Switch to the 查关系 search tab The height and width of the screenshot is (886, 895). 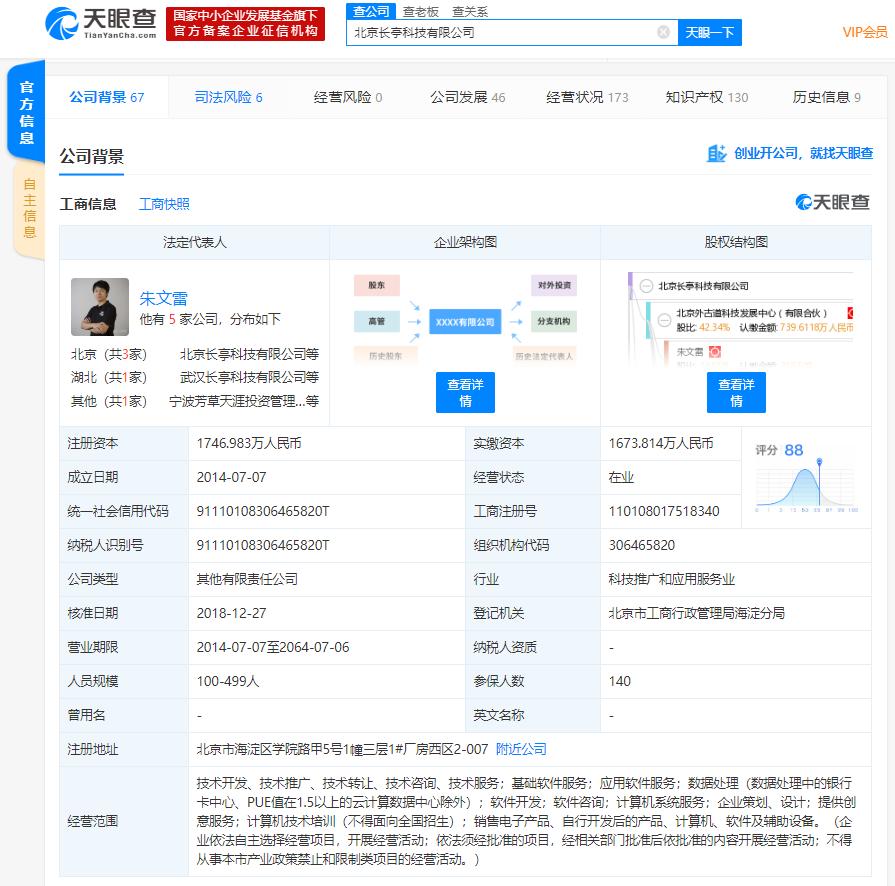click(x=470, y=11)
